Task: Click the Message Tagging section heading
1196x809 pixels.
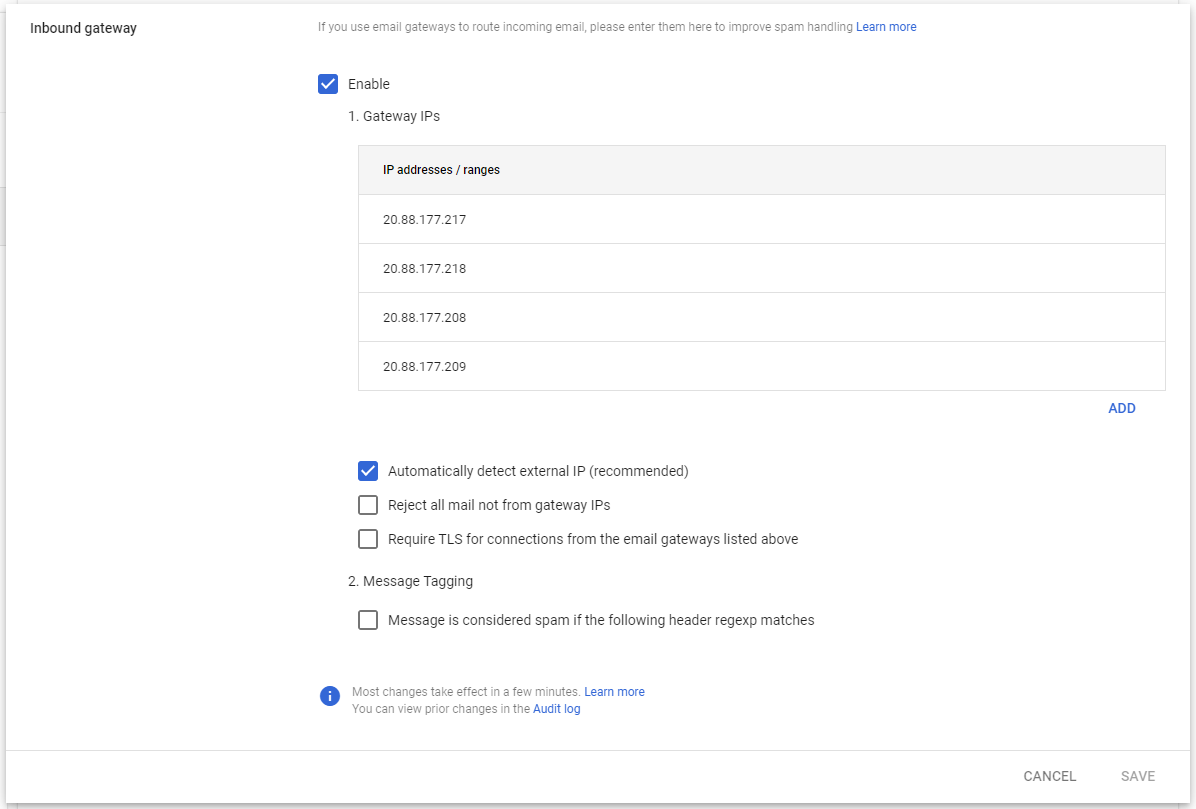Action: click(x=410, y=581)
